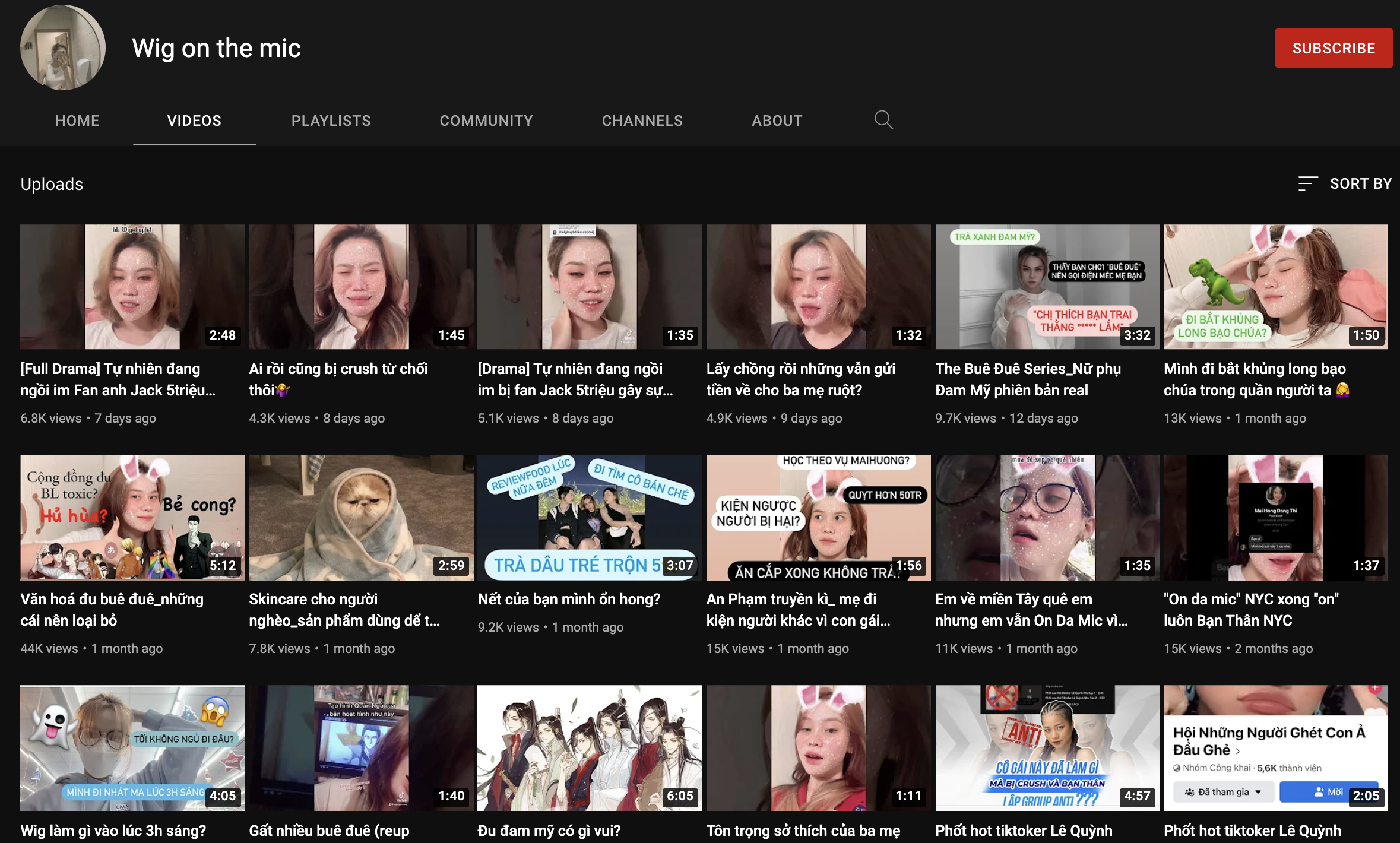Image resolution: width=1400 pixels, height=843 pixels.
Task: Open the Sort By dropdown
Action: point(1345,183)
